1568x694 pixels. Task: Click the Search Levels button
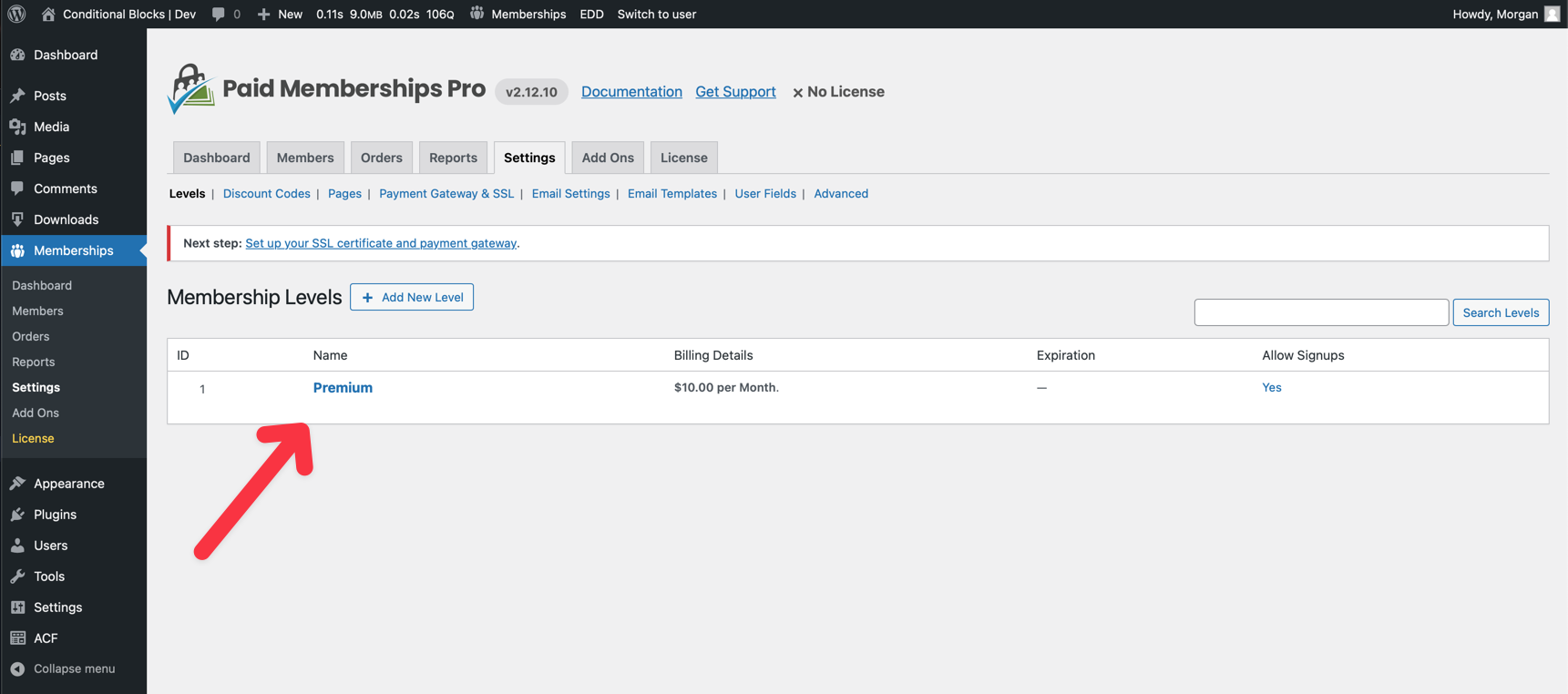pos(1501,312)
